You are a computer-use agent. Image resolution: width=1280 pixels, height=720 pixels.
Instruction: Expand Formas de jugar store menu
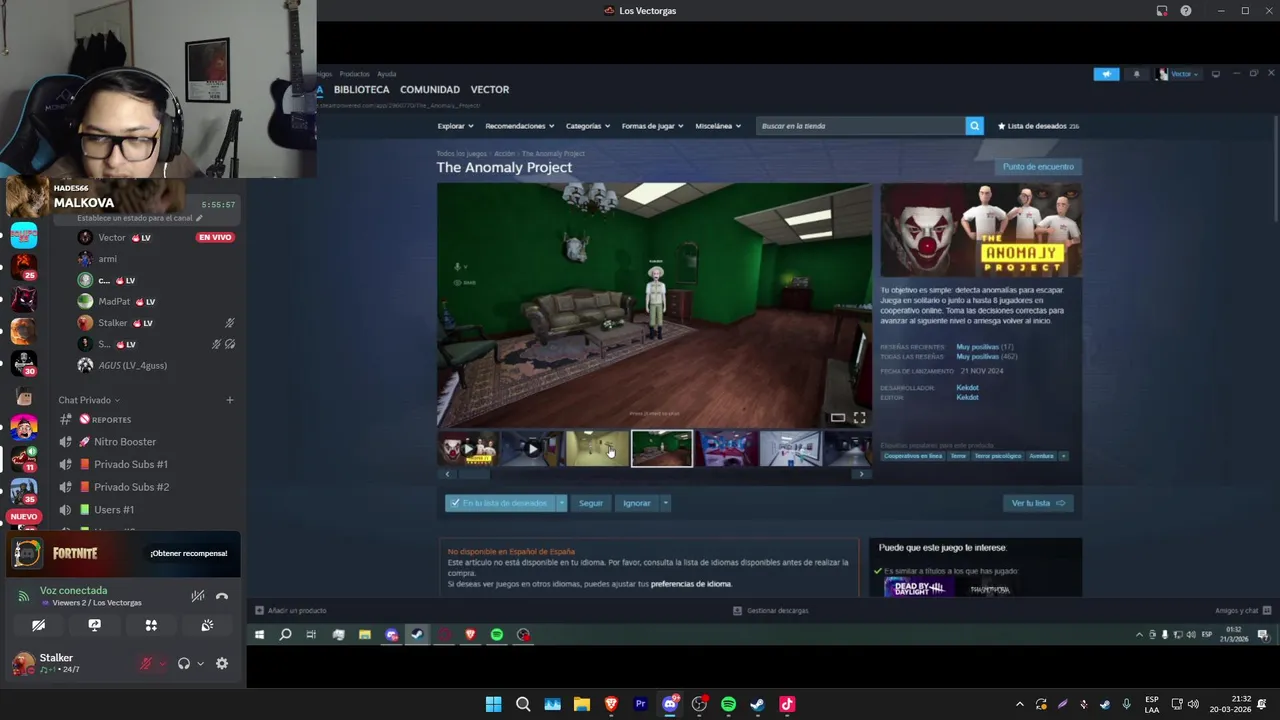652,126
